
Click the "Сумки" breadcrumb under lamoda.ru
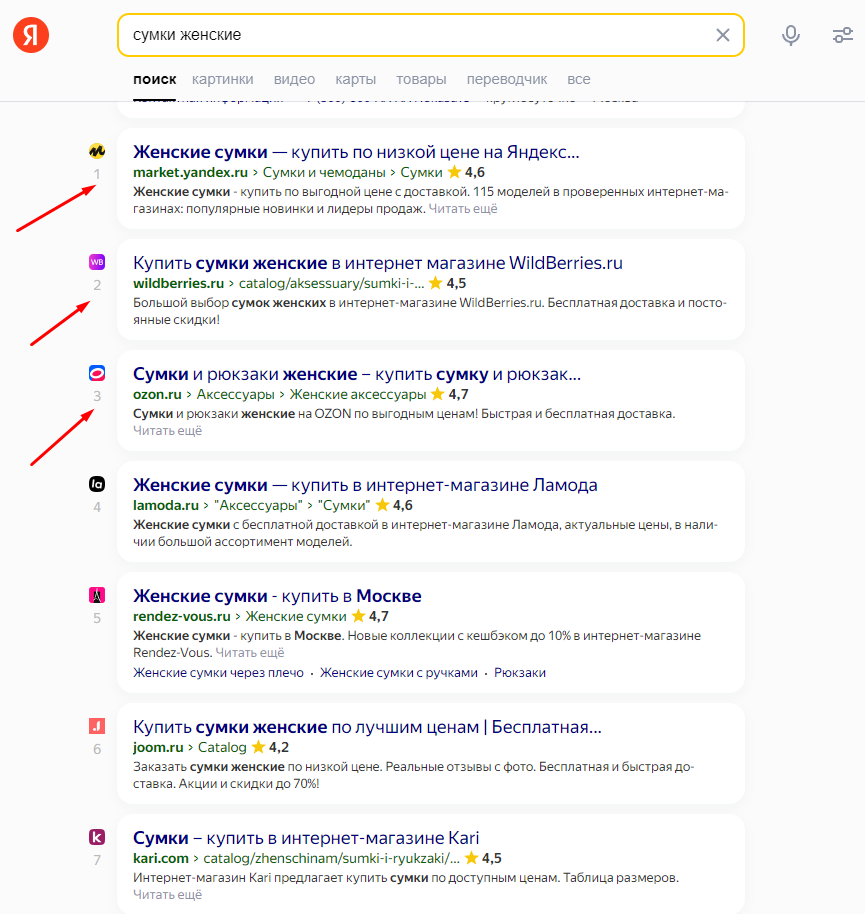(344, 505)
